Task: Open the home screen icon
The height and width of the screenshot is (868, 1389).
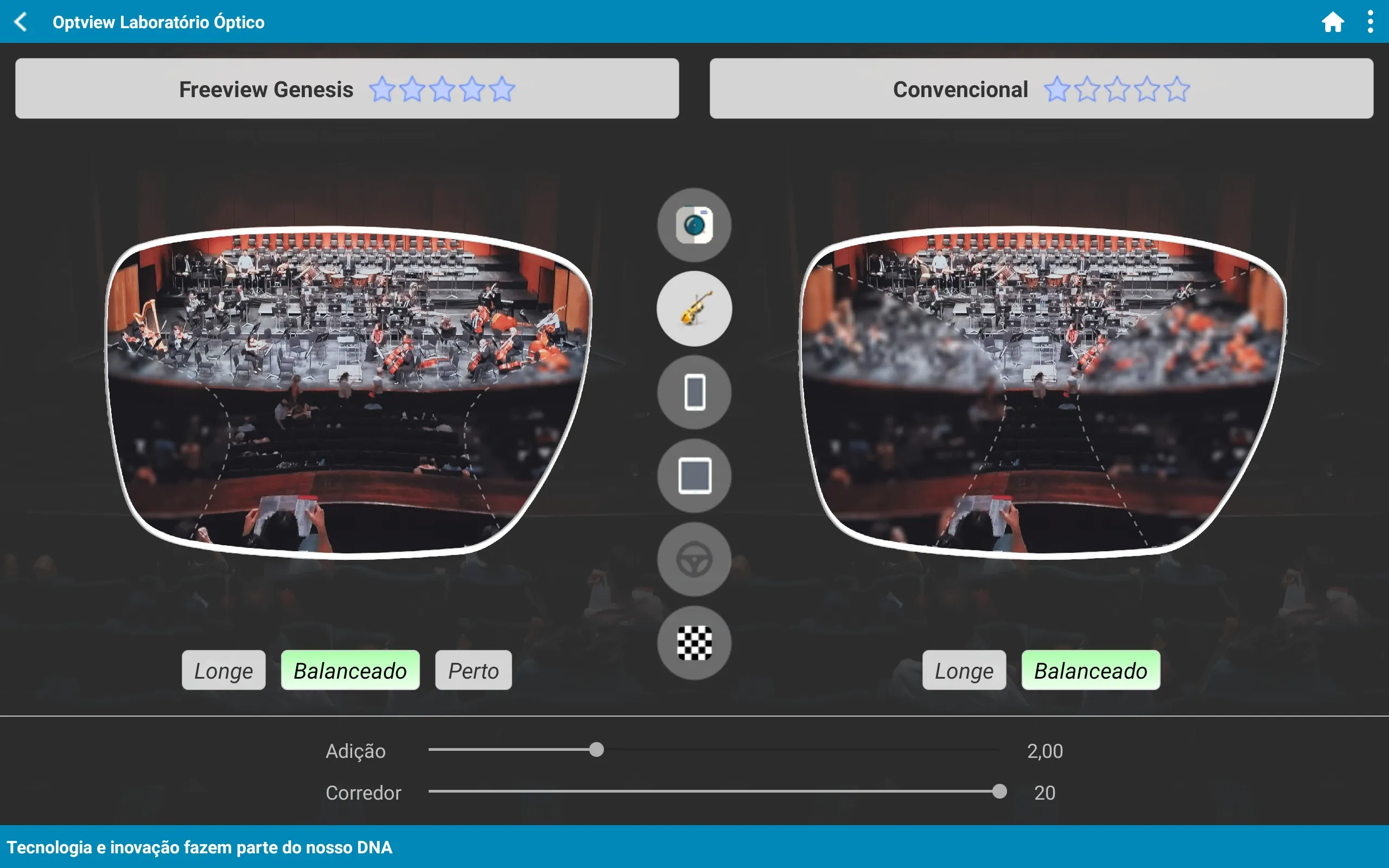Action: pos(1333,22)
